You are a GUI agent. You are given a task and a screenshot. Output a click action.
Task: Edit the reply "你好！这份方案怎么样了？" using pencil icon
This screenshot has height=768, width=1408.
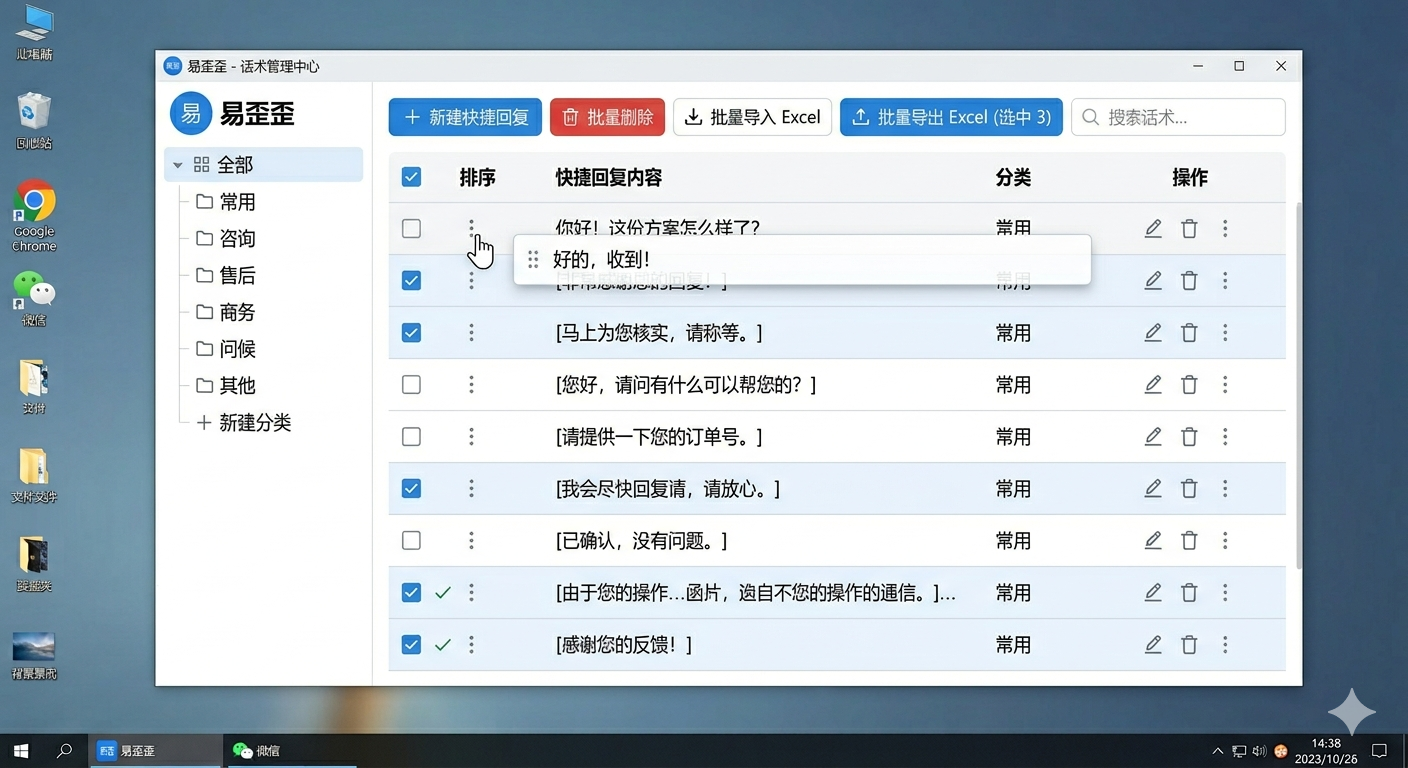click(1153, 228)
